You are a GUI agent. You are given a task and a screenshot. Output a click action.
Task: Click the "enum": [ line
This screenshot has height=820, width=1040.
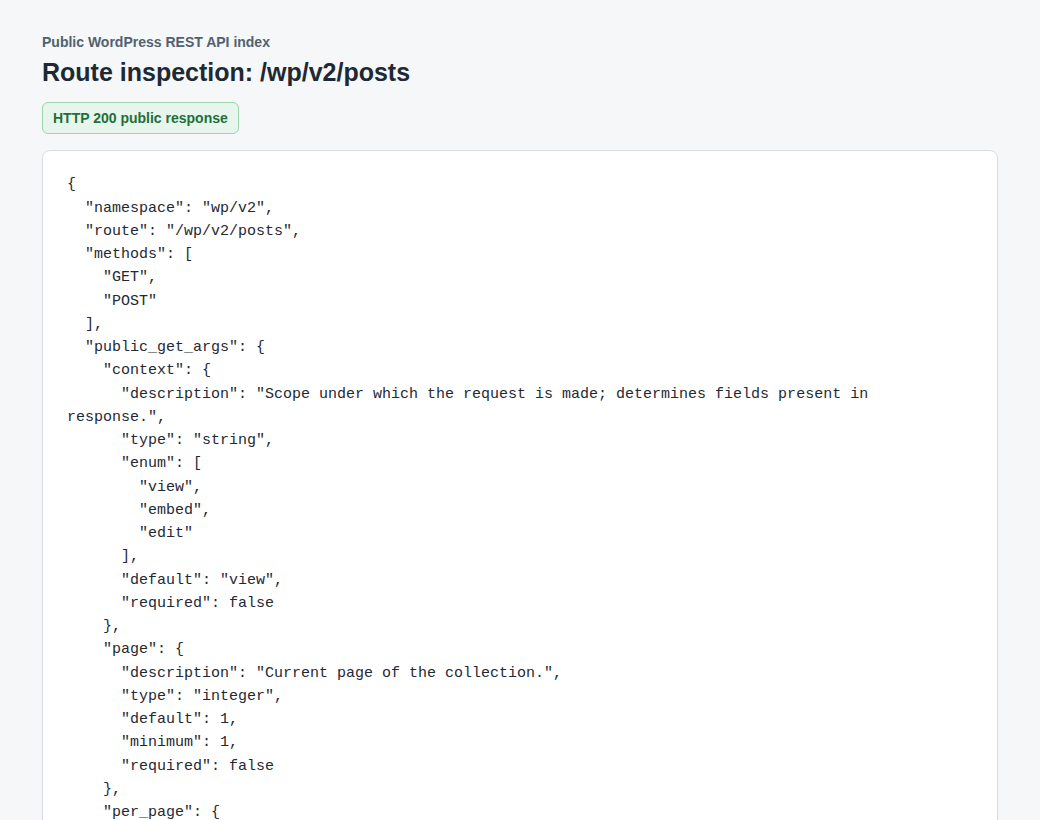click(161, 462)
